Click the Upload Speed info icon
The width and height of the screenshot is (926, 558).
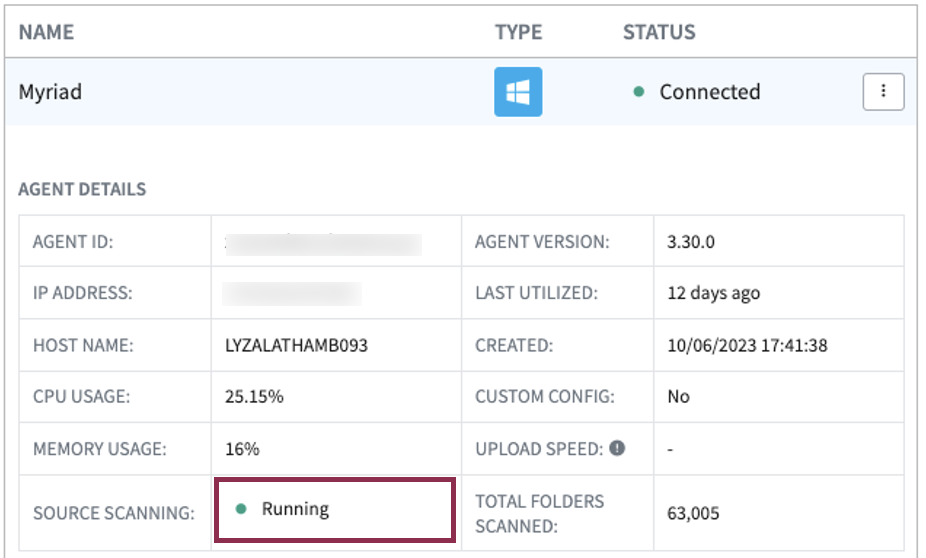coord(617,448)
